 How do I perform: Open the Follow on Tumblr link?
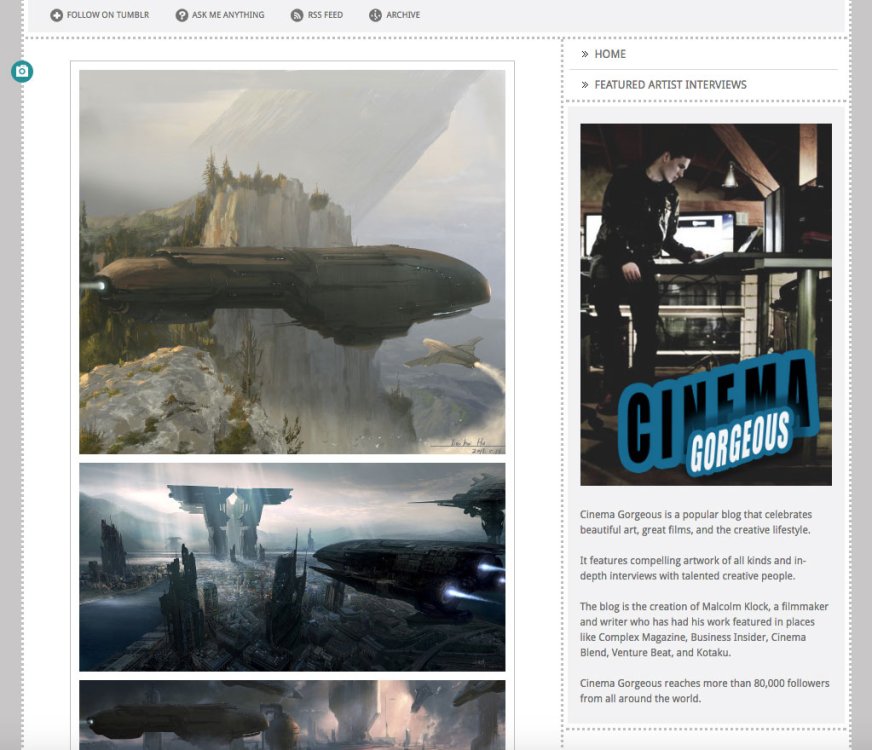click(108, 15)
